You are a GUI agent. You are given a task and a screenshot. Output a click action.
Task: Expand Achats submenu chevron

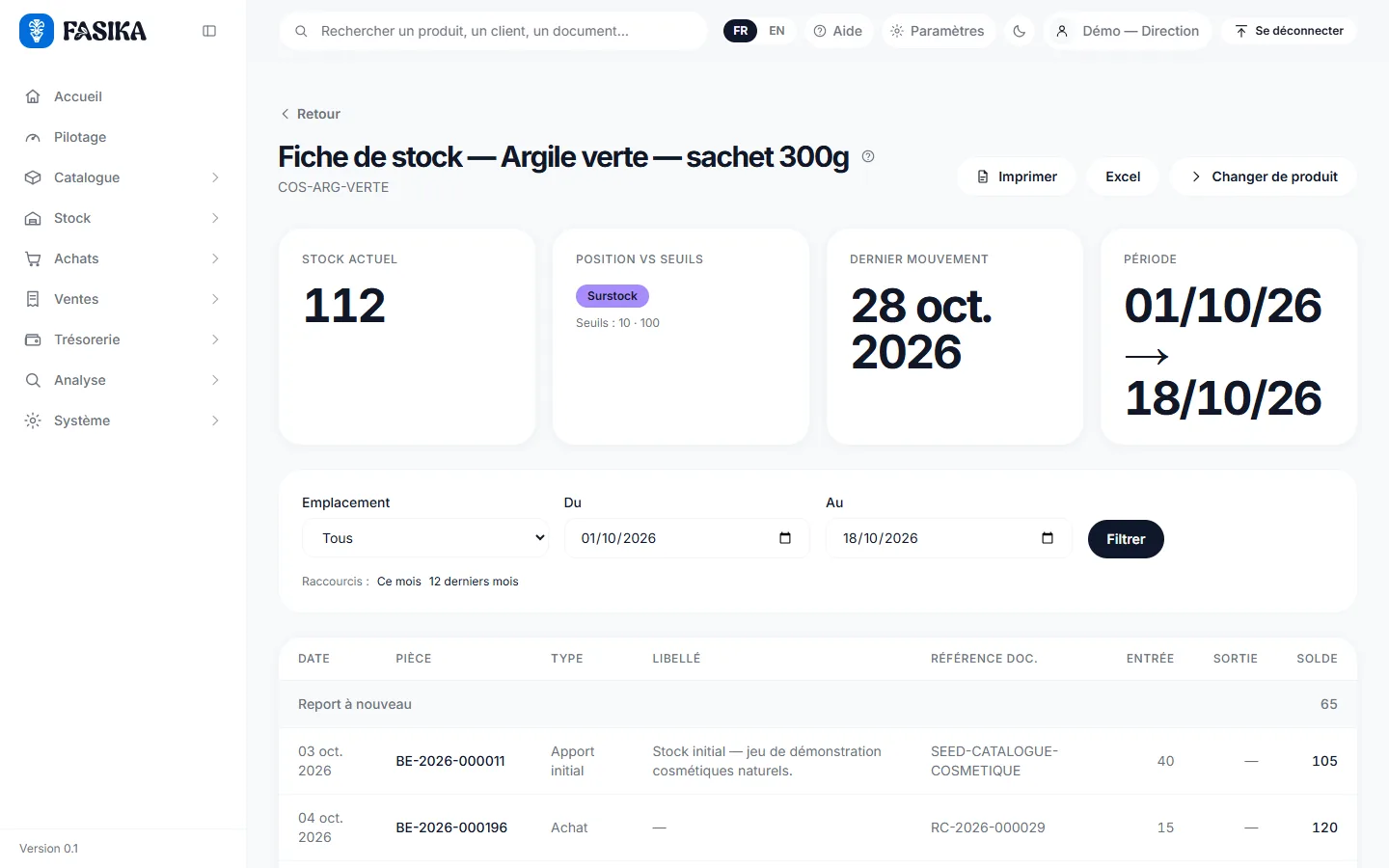point(215,258)
